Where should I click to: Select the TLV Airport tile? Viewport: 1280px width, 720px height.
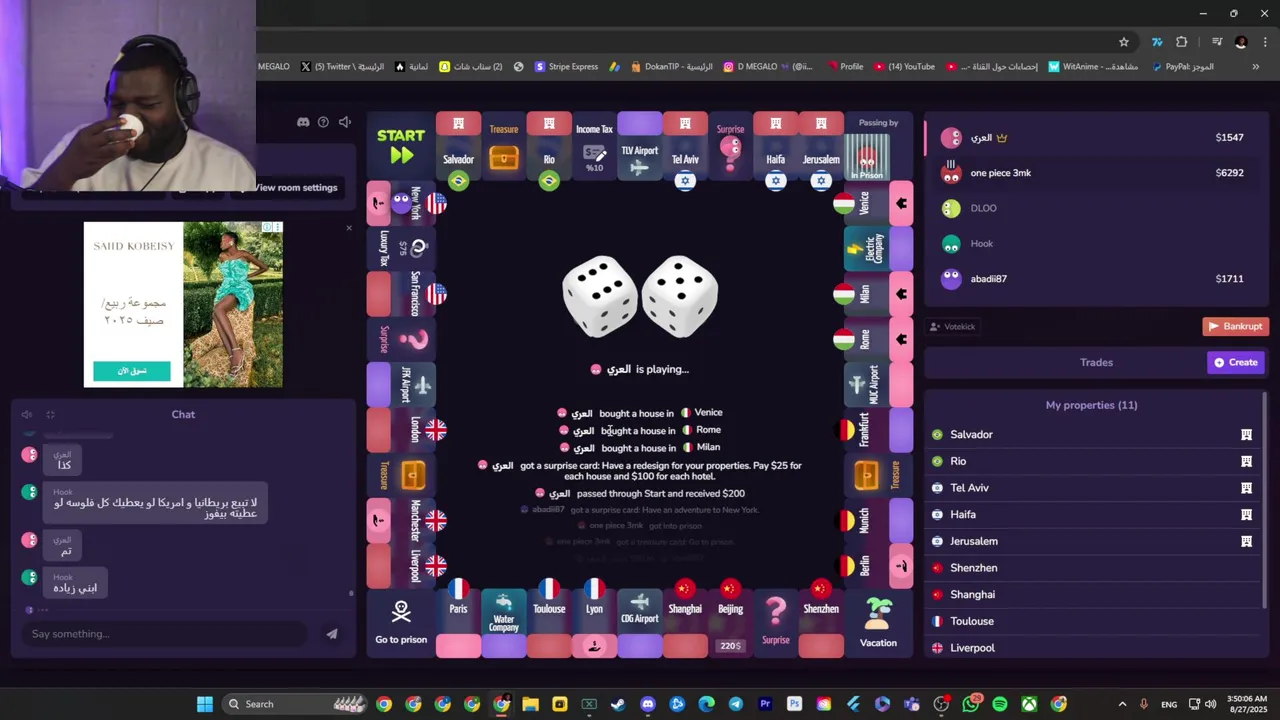(x=640, y=147)
